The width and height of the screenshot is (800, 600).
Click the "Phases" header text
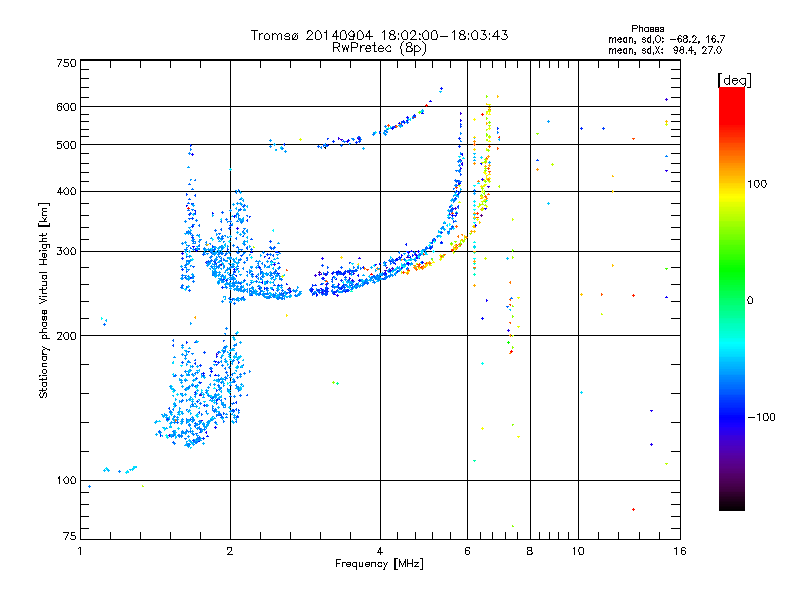click(x=647, y=29)
